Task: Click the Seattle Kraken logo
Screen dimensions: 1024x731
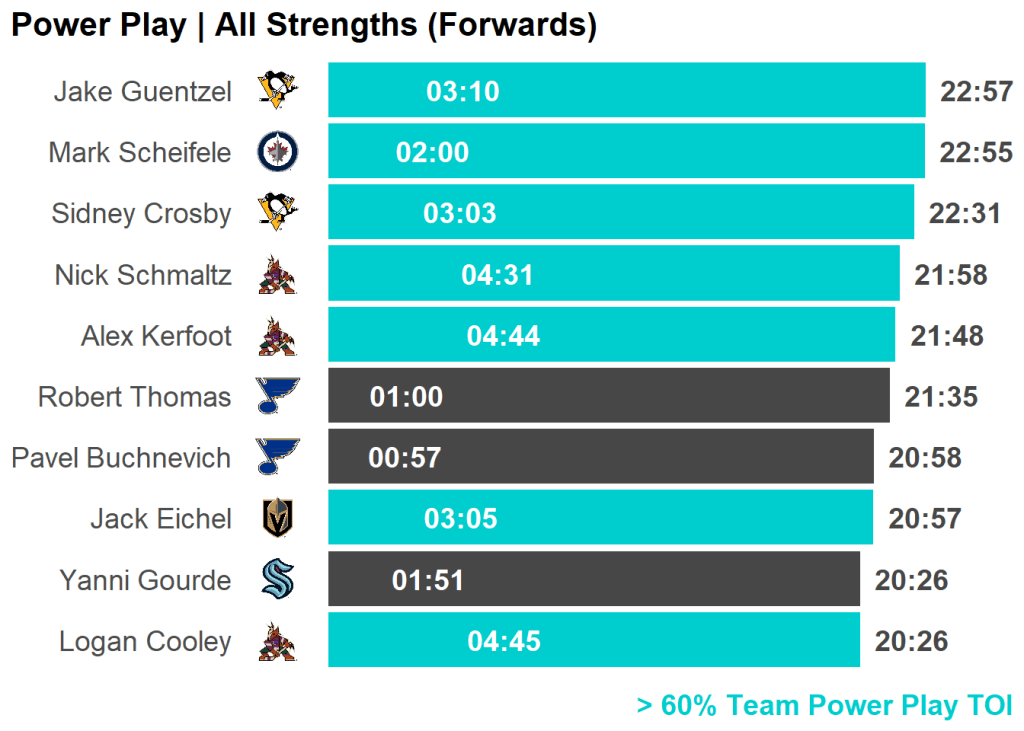Action: pos(278,579)
